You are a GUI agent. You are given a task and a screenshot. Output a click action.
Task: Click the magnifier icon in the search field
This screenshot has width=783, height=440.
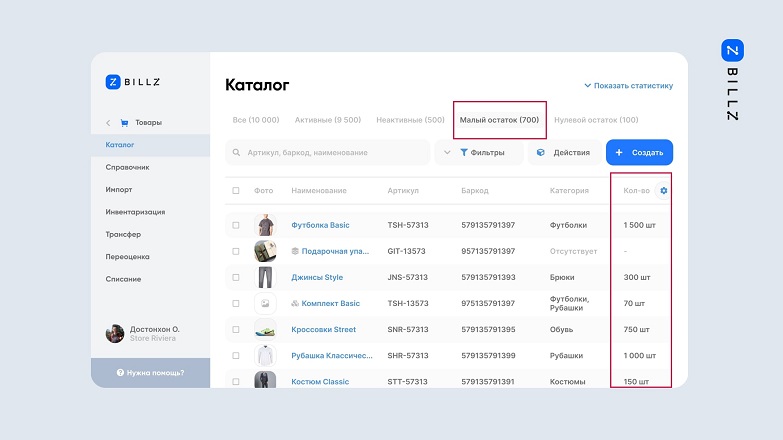(237, 153)
